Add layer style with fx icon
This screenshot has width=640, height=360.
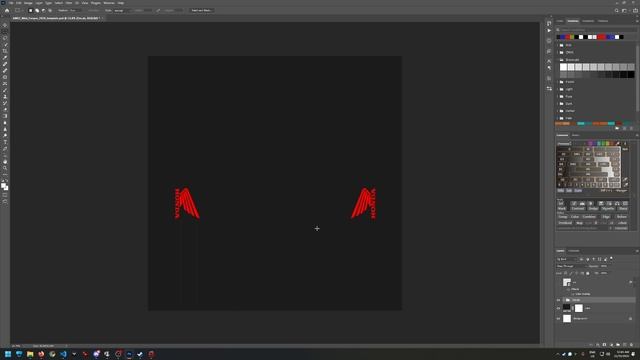click(x=598, y=345)
